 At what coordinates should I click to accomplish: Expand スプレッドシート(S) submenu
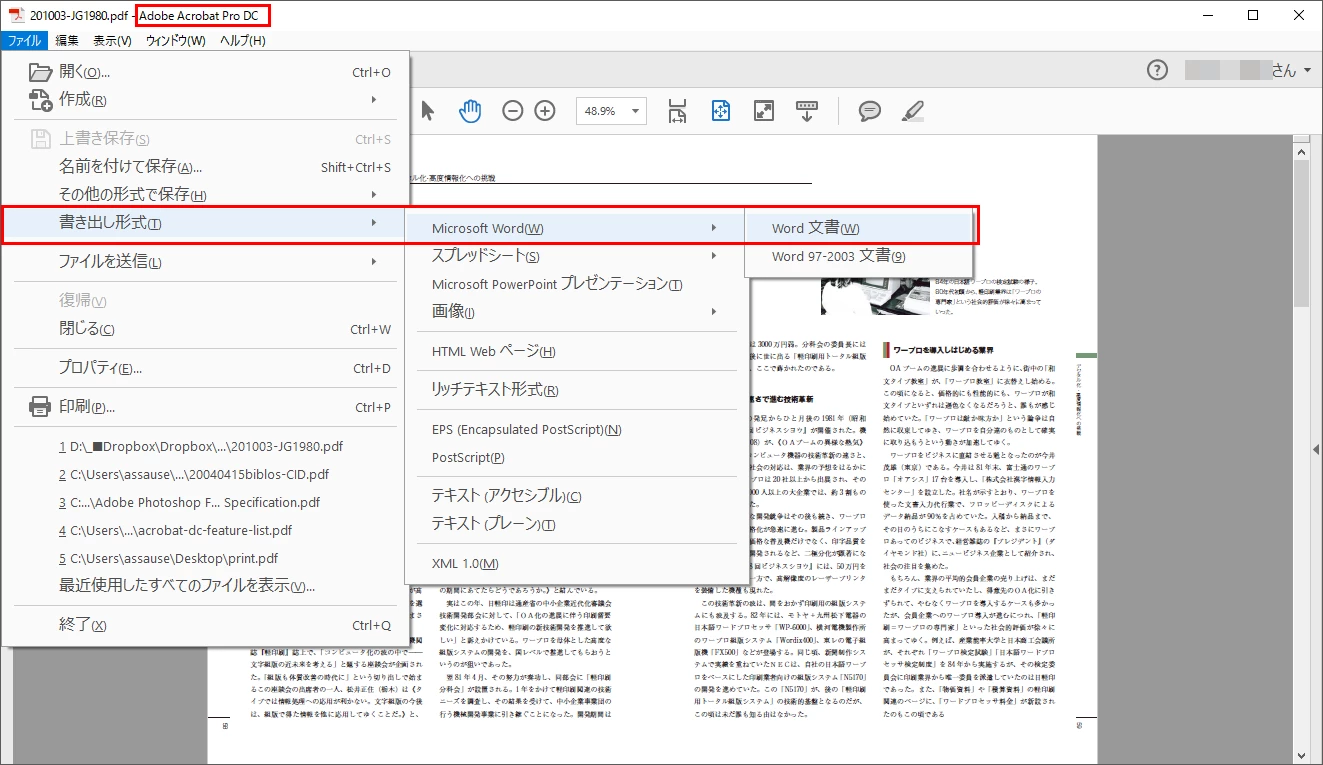tap(577, 256)
